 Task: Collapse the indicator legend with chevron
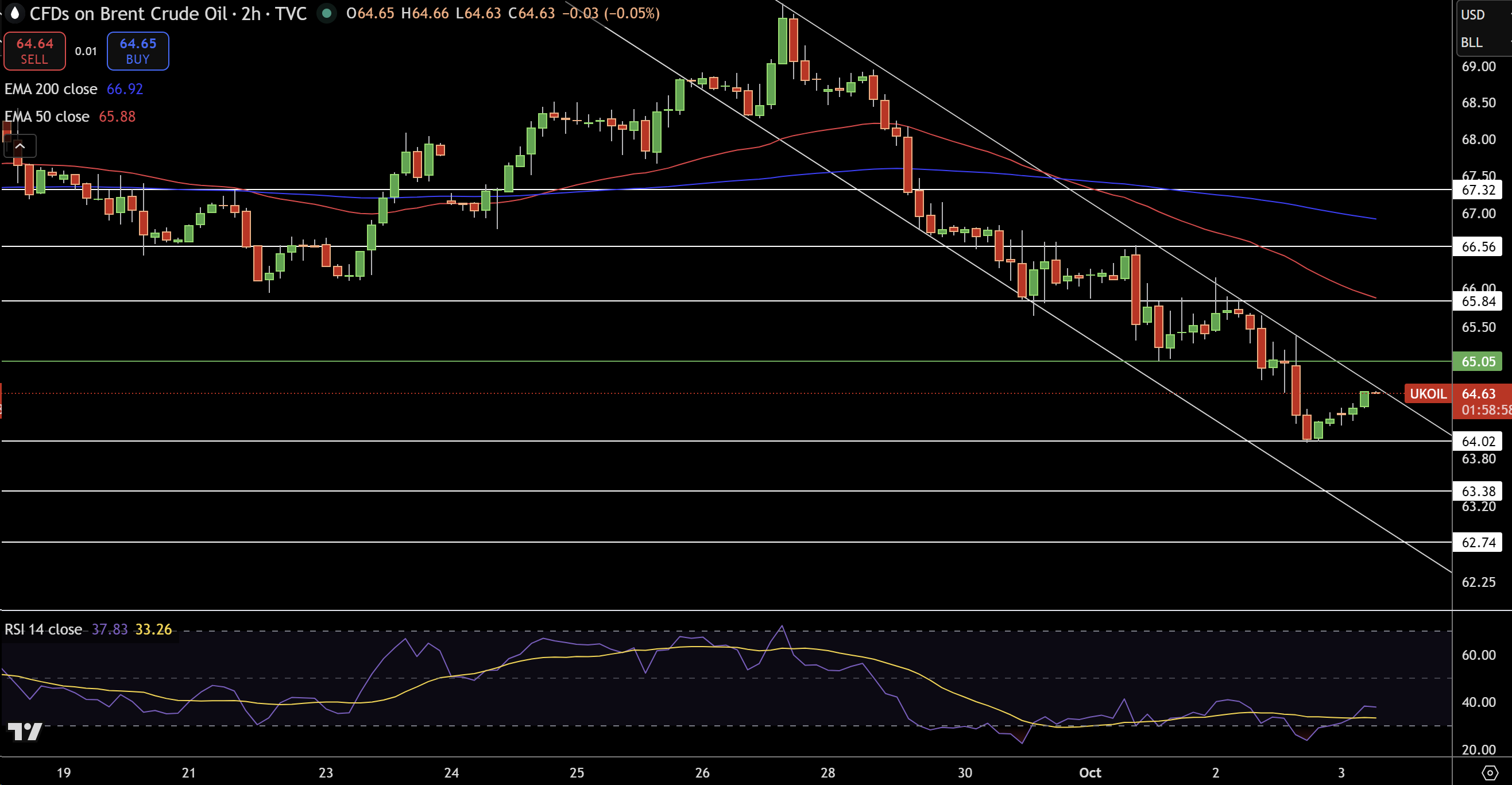coord(20,146)
